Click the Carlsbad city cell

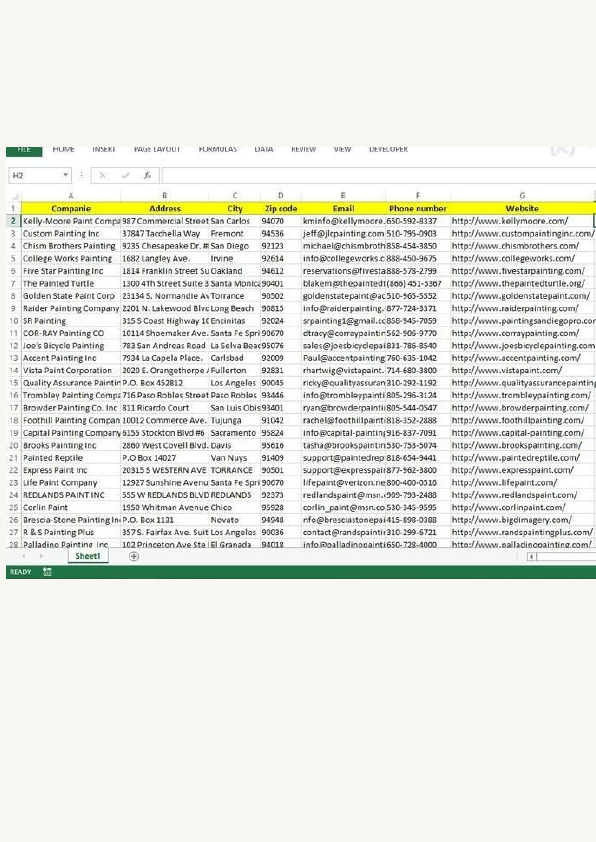(x=235, y=358)
